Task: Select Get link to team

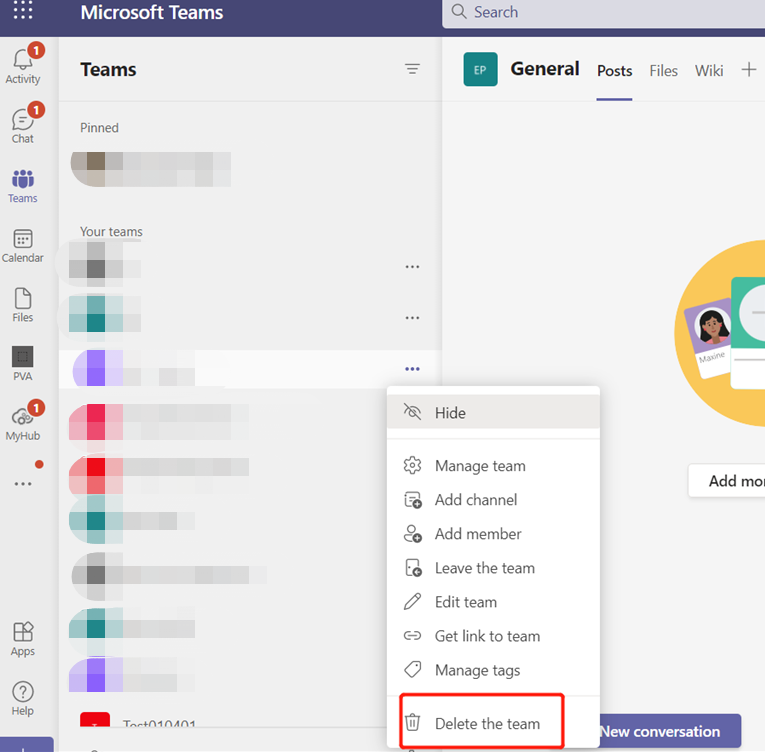Action: pos(493,636)
